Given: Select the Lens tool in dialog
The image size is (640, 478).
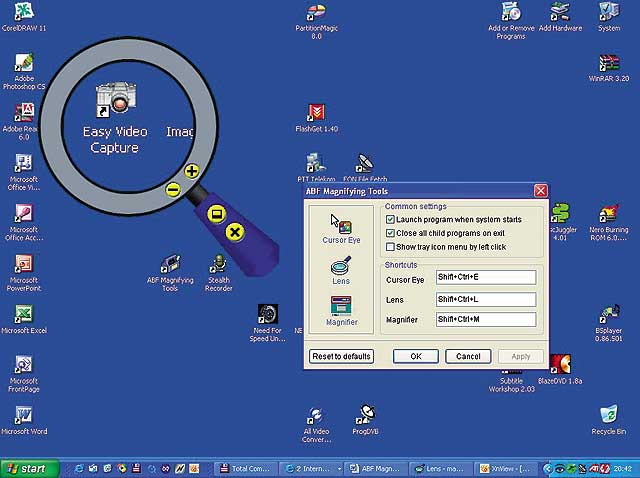Looking at the screenshot, I should tap(341, 270).
